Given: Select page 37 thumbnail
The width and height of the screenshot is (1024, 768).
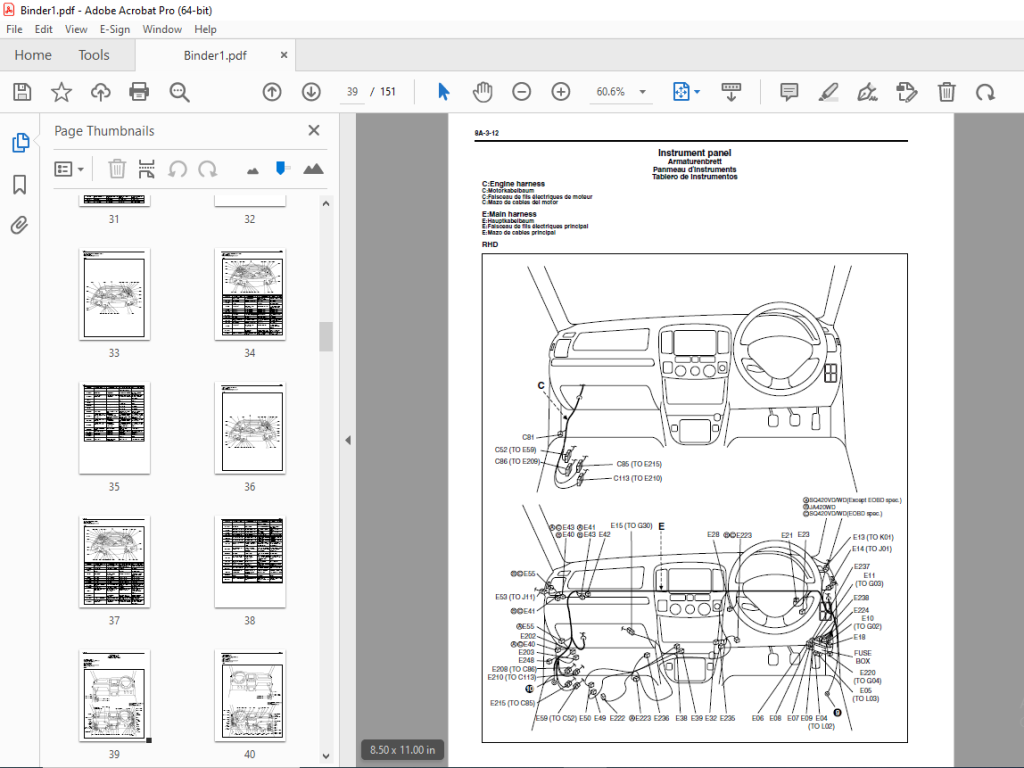Looking at the screenshot, I should click(x=114, y=562).
